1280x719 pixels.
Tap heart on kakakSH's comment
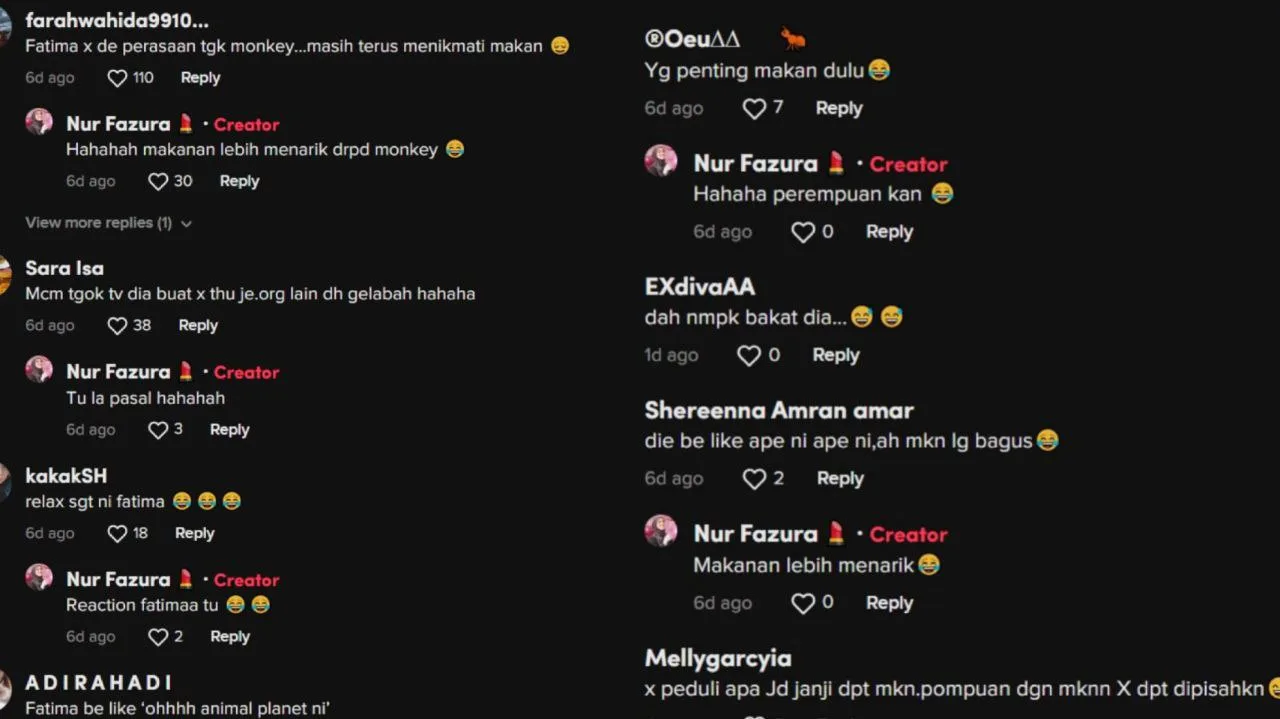[x=117, y=534]
